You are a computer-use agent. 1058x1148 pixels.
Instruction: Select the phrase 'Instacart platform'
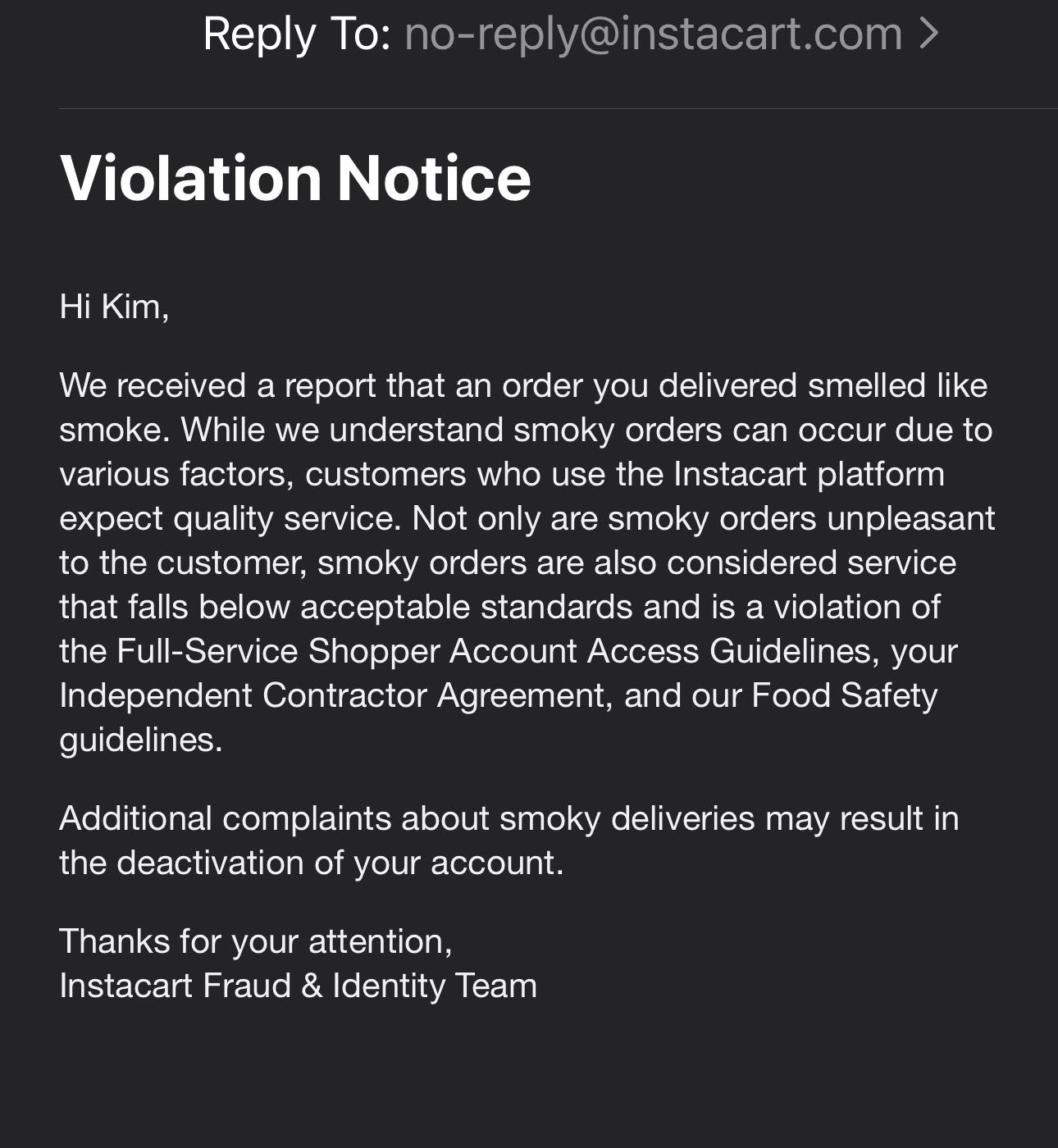point(809,474)
